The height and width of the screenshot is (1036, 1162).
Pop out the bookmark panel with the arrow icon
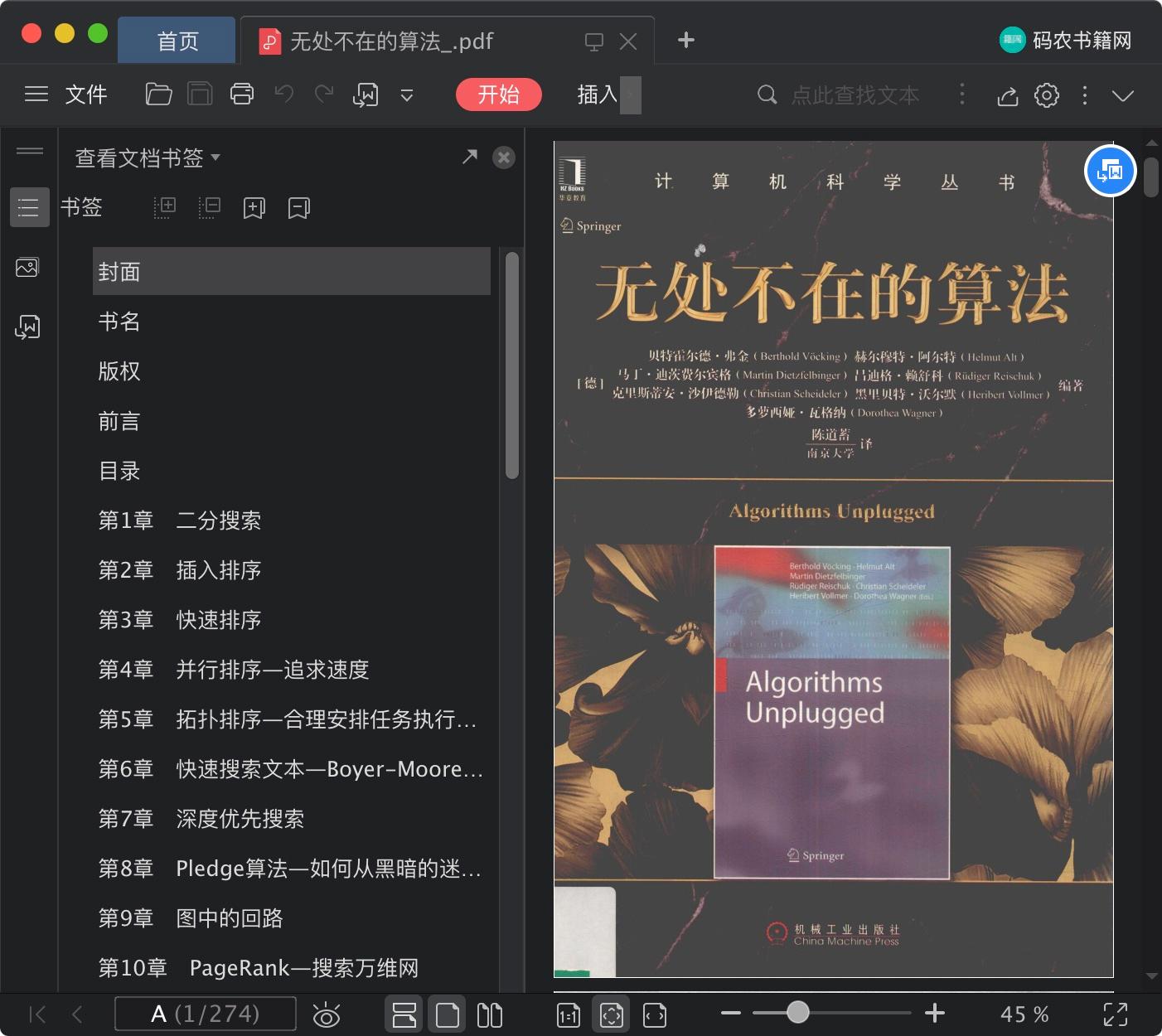coord(470,157)
